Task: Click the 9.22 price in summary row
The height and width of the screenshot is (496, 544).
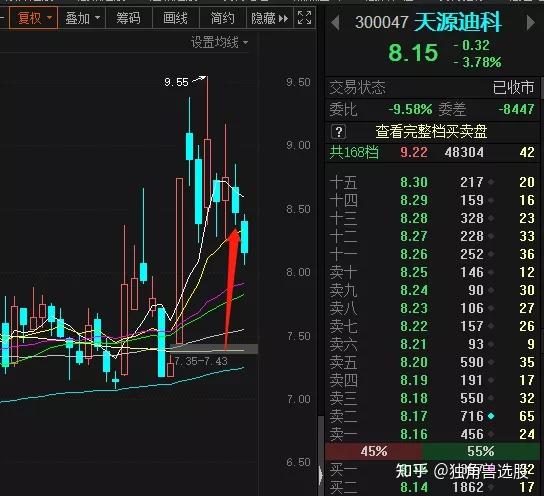Action: (414, 152)
